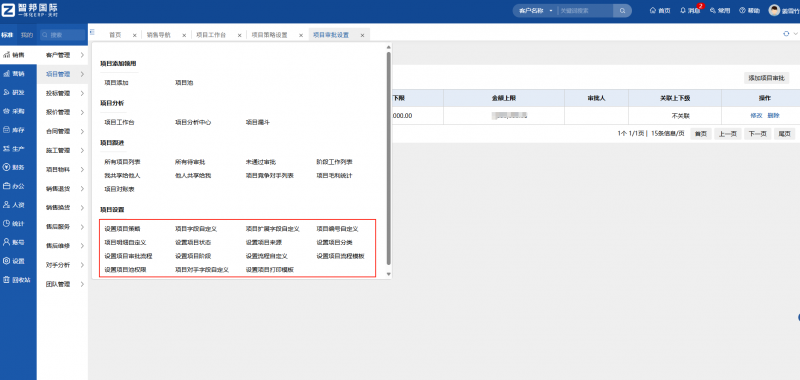
Task: Switch to the 项目策略设置 tab
Action: (x=269, y=35)
